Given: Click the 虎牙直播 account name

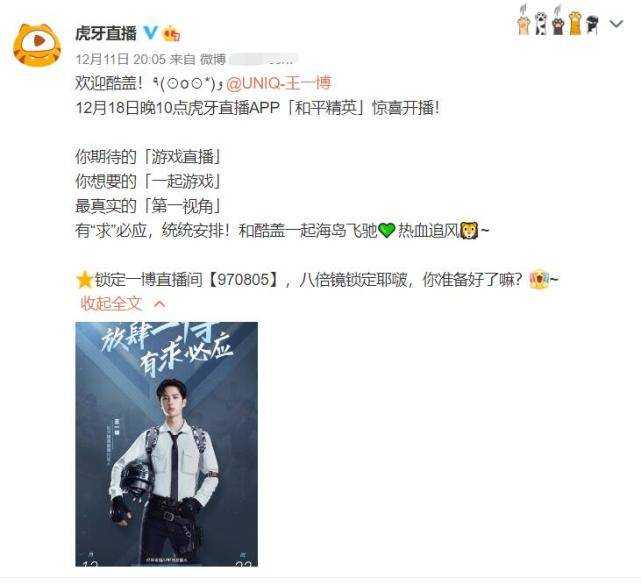Looking at the screenshot, I should [106, 33].
